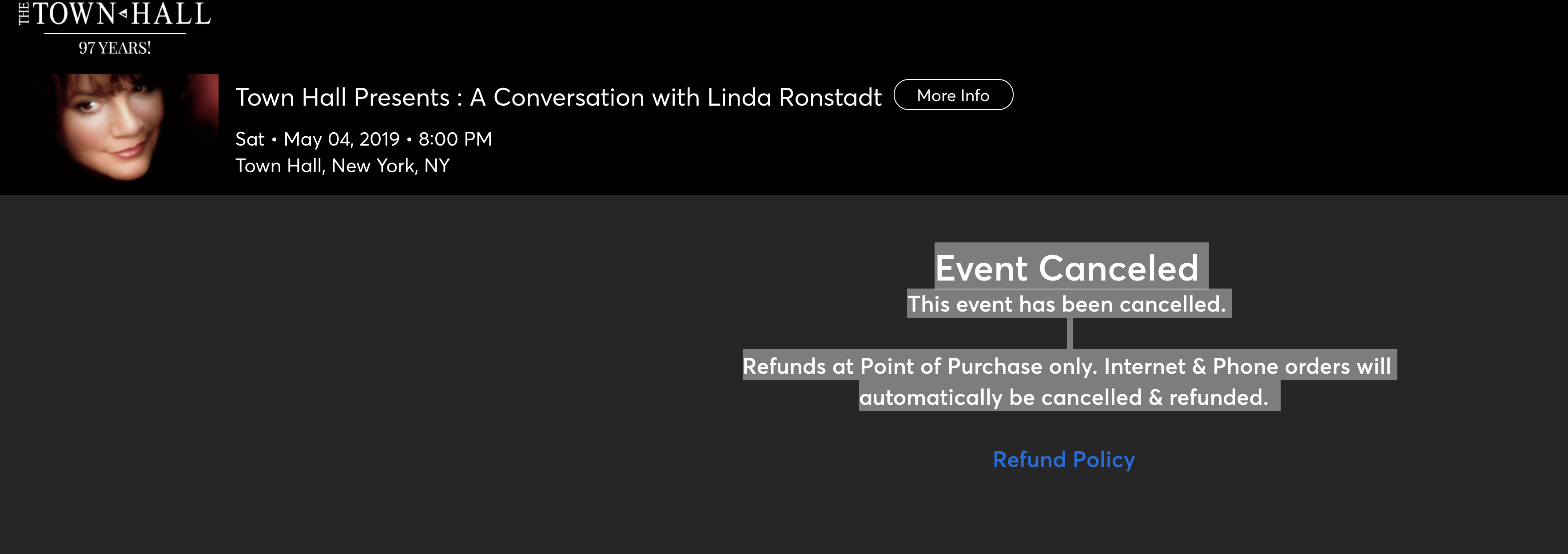Click the '8:00 PM' event time
Screen dimensions: 1568x554
[x=455, y=139]
